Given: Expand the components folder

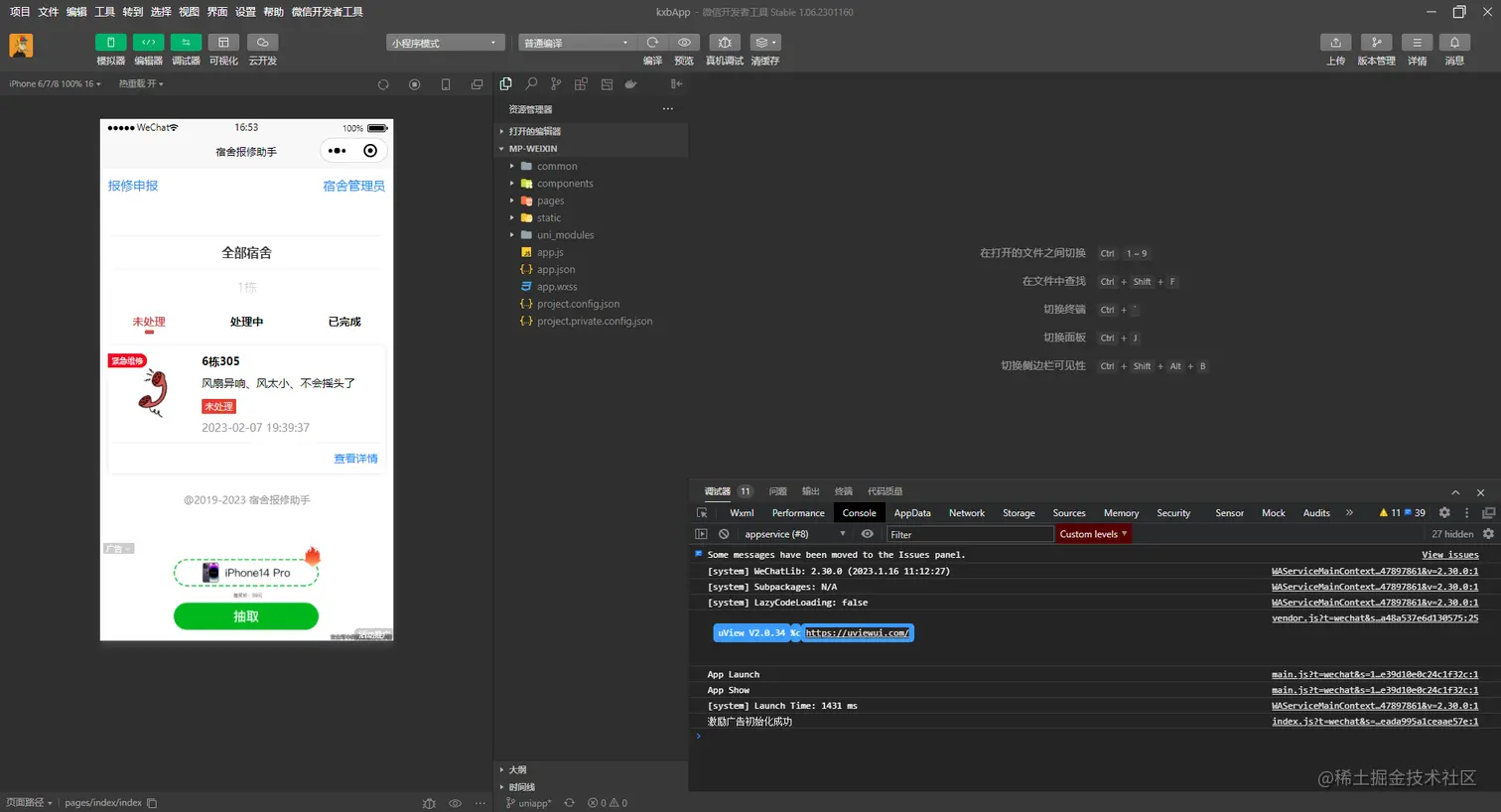Looking at the screenshot, I should point(591,184).
